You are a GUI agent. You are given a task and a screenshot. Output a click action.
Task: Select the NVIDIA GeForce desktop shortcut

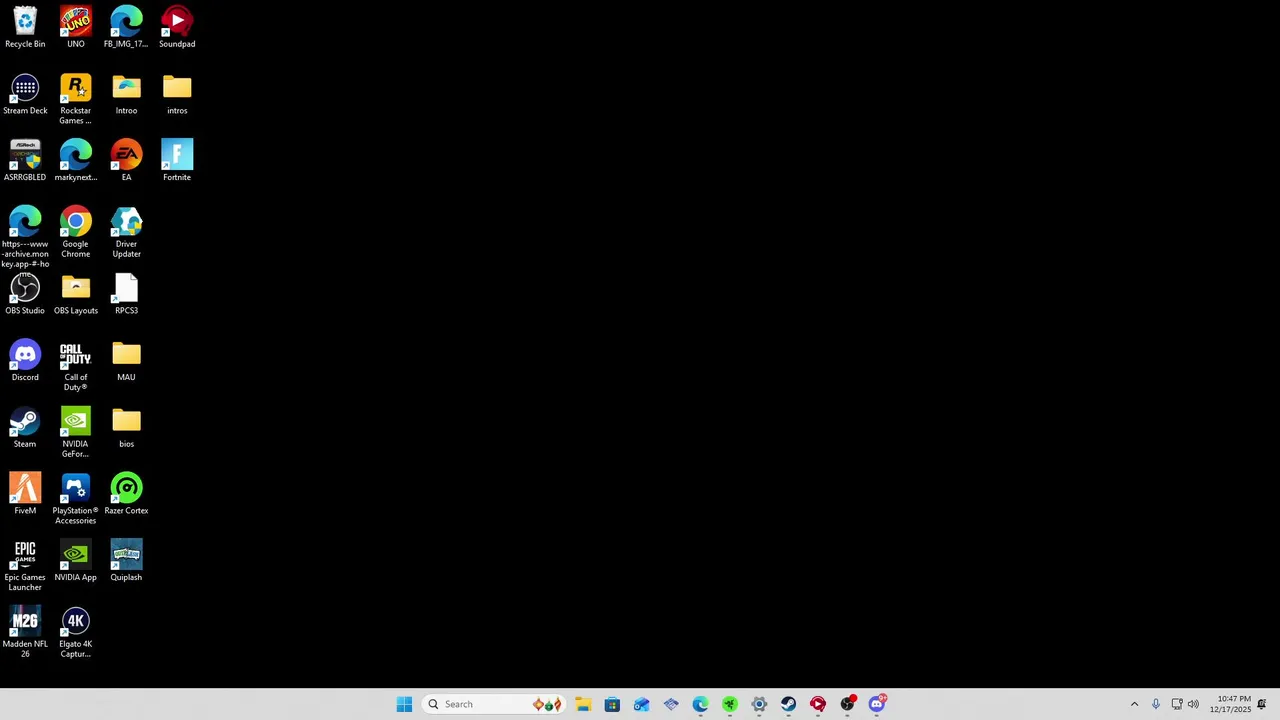tap(75, 433)
